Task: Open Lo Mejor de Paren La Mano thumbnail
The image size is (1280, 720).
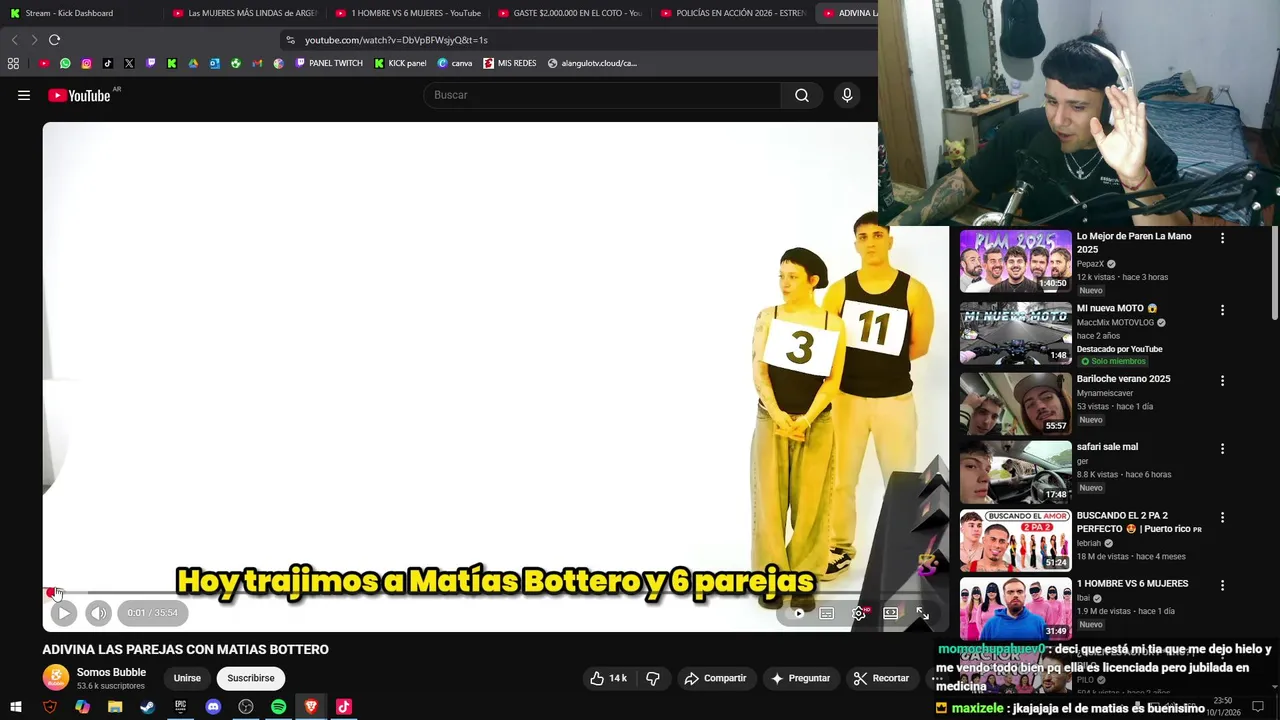Action: (1015, 261)
